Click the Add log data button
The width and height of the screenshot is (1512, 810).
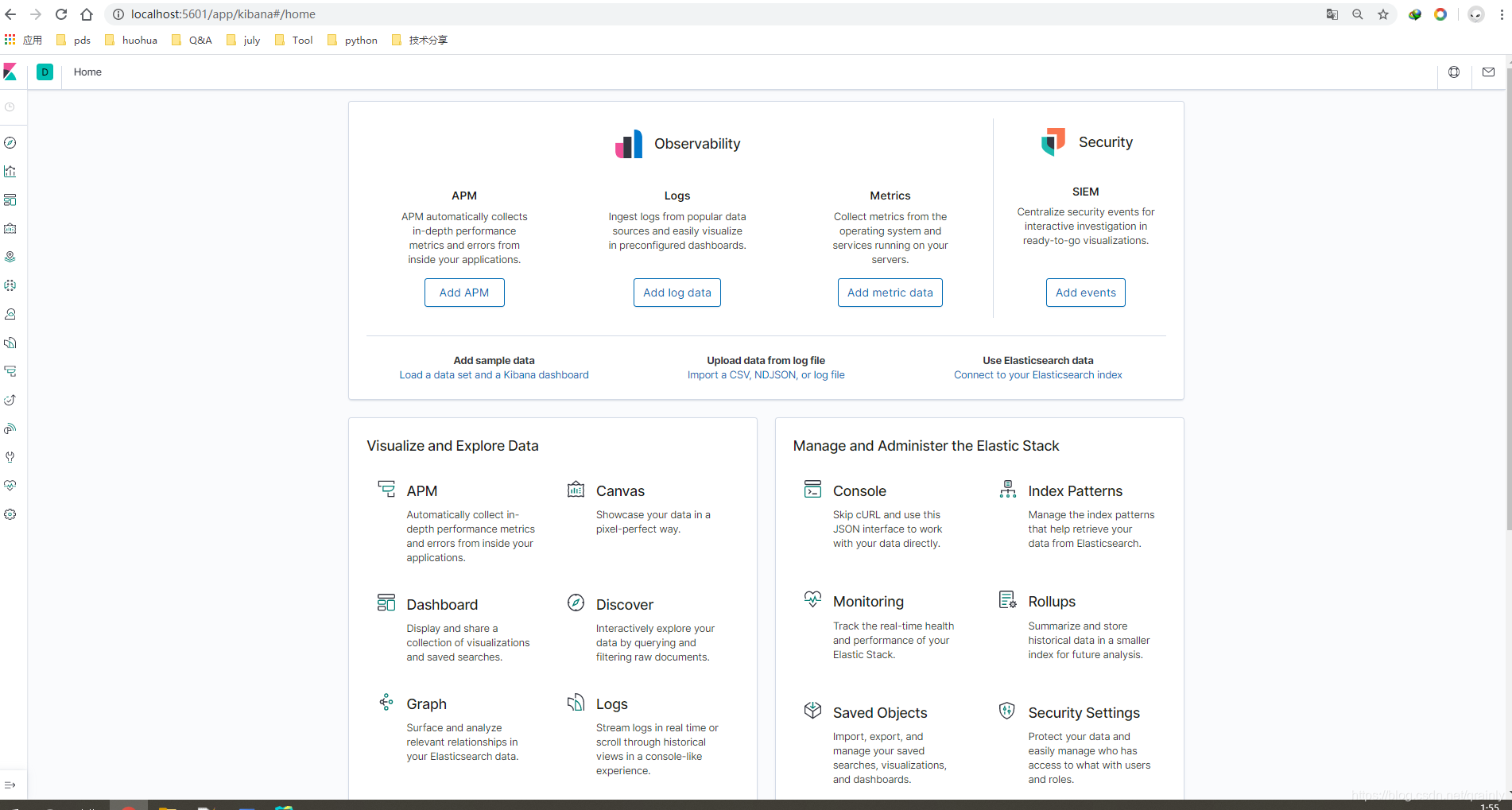coord(677,293)
